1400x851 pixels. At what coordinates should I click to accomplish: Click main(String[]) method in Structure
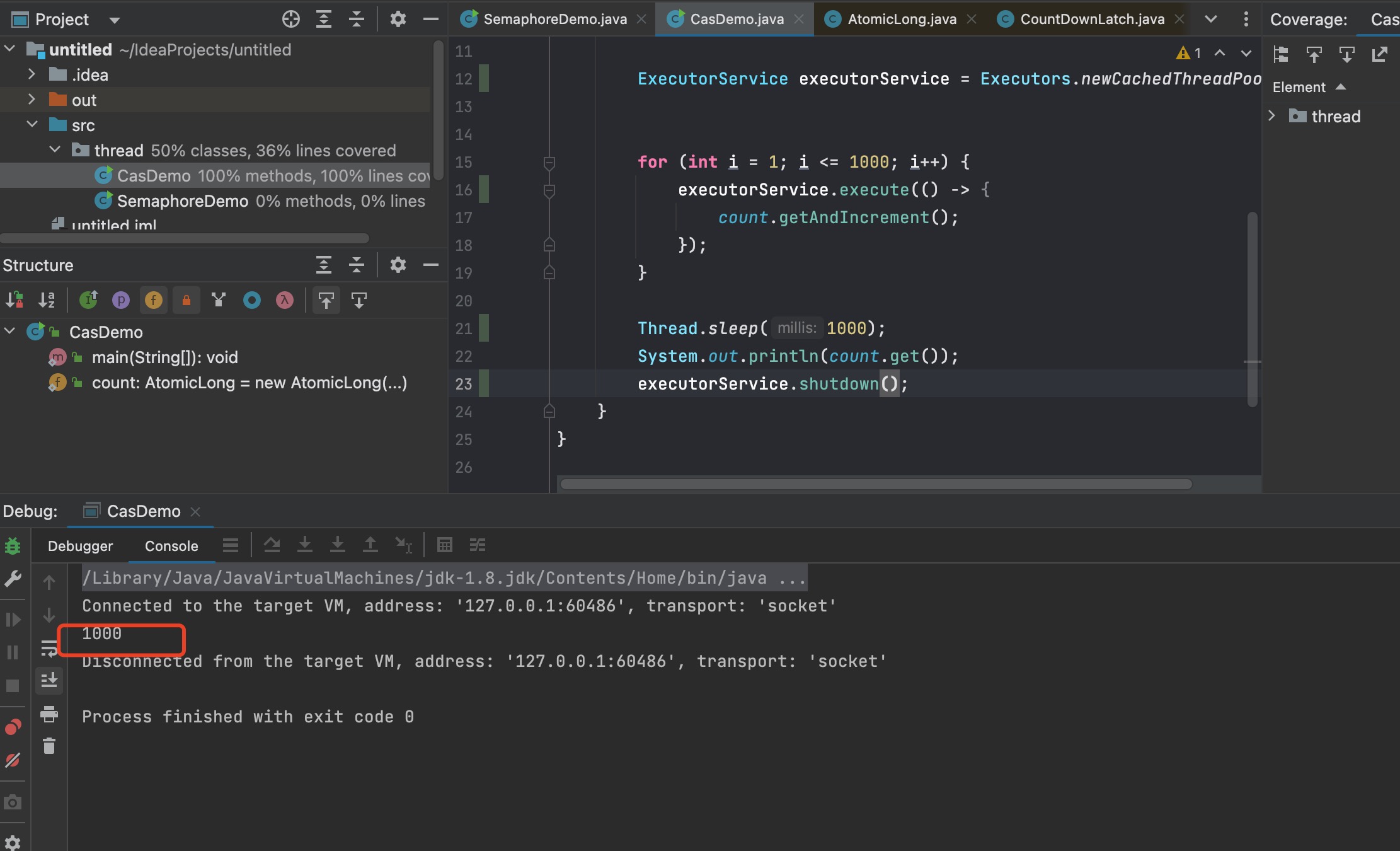coord(164,357)
